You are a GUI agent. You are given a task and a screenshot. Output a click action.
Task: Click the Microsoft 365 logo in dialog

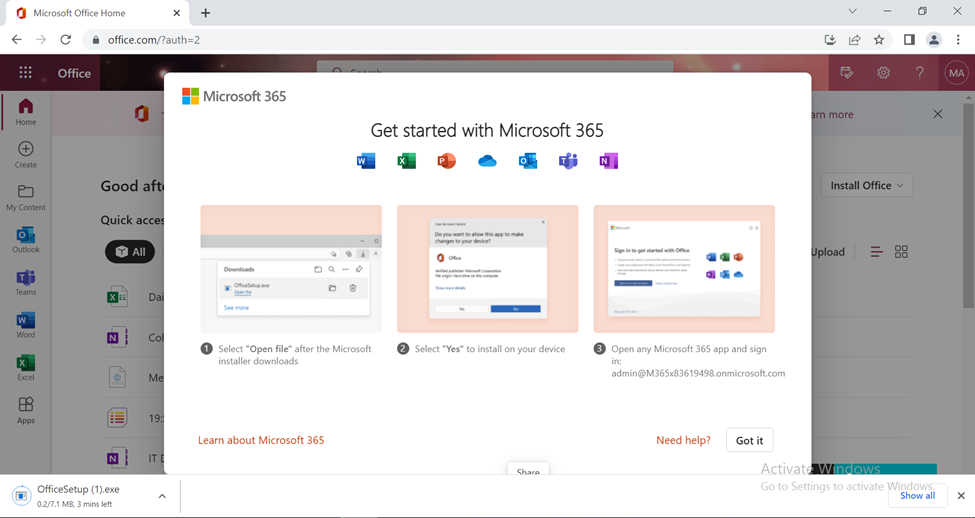pyautogui.click(x=234, y=96)
